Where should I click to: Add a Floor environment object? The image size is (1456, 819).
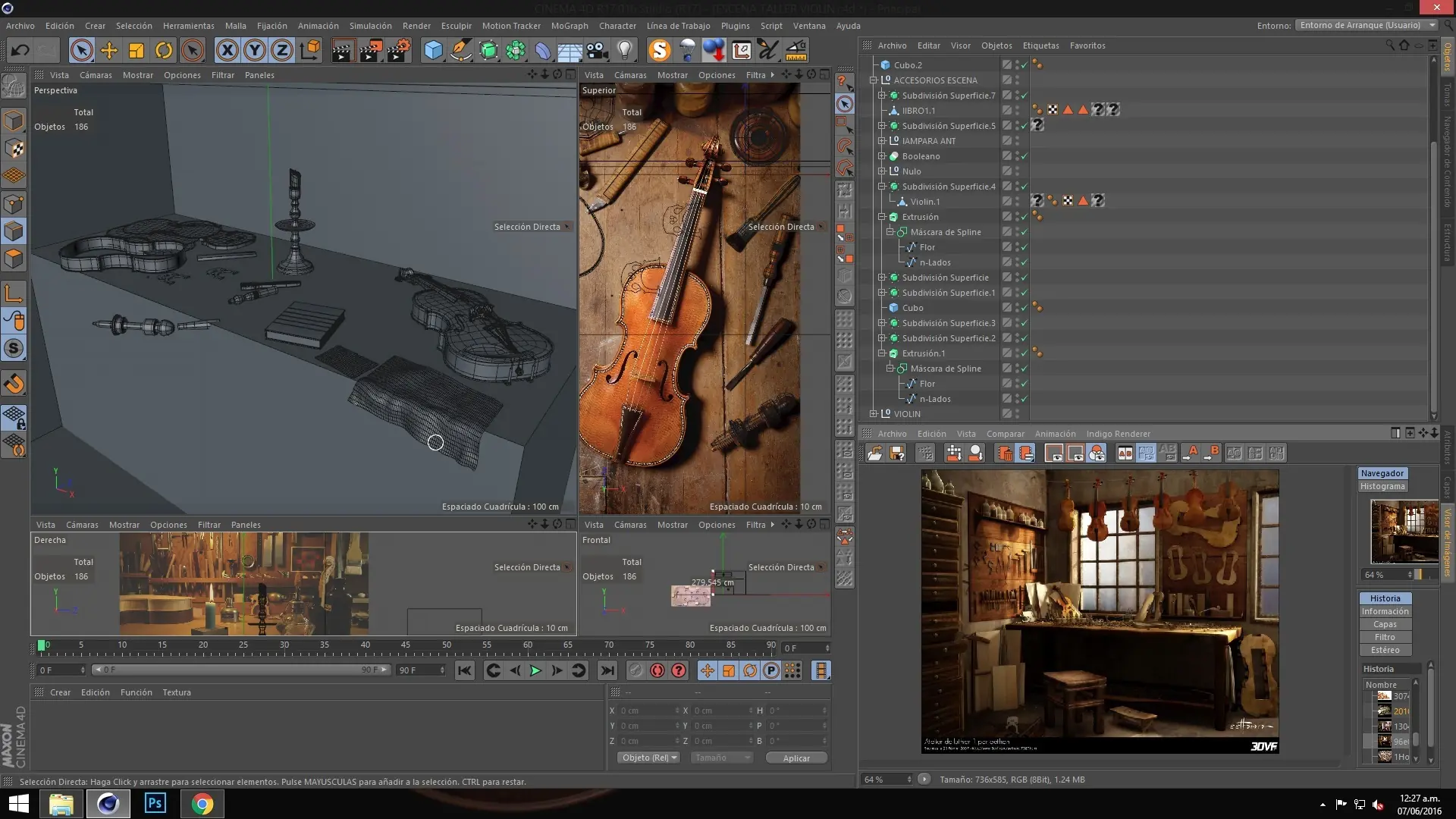[x=570, y=51]
